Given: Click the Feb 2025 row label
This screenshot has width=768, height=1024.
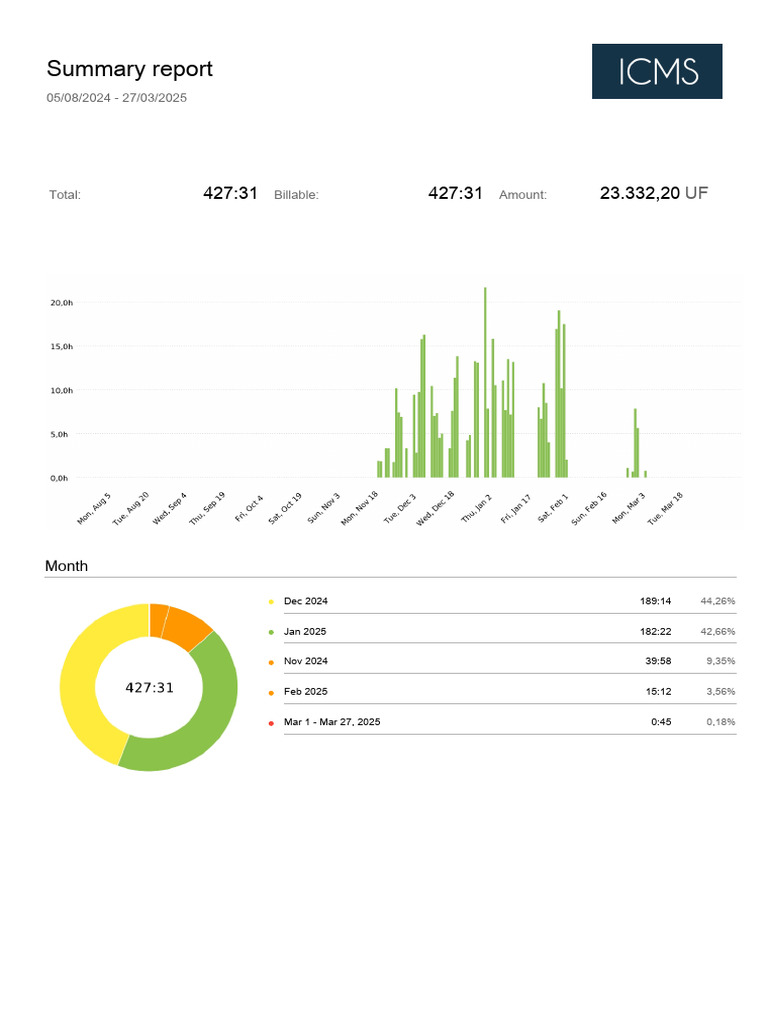Looking at the screenshot, I should [306, 692].
